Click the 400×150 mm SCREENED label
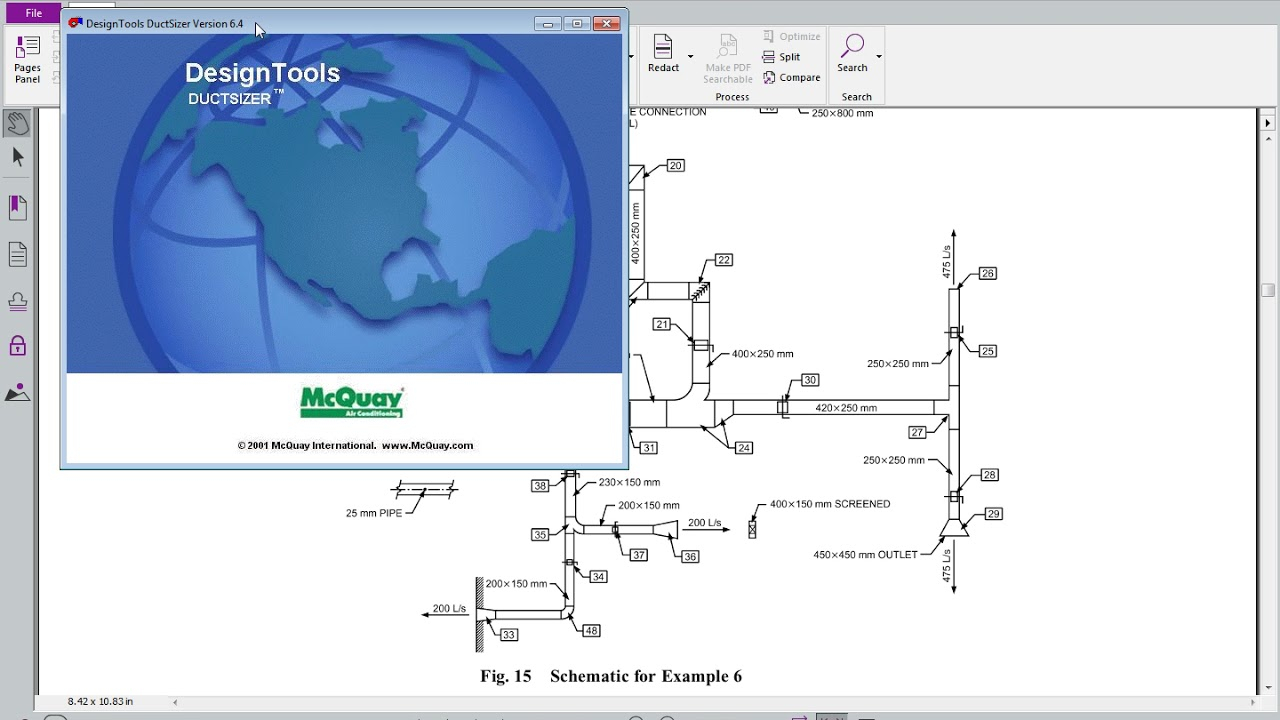Image resolution: width=1280 pixels, height=720 pixels. 830,504
